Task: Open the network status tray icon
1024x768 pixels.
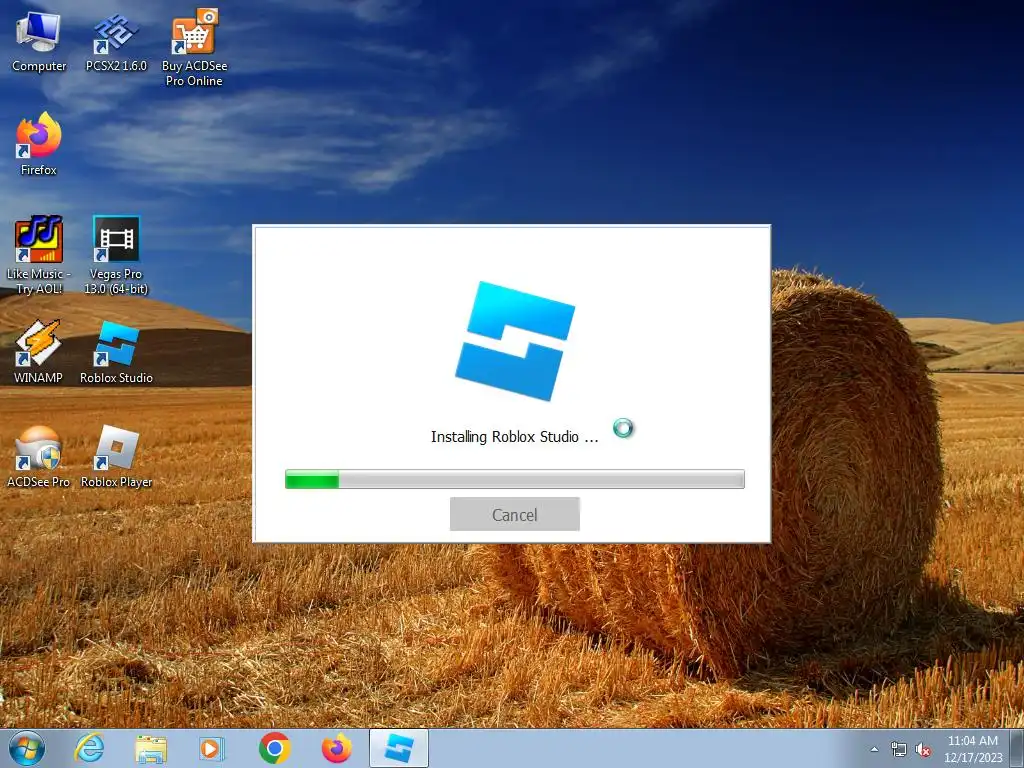Action: point(899,750)
